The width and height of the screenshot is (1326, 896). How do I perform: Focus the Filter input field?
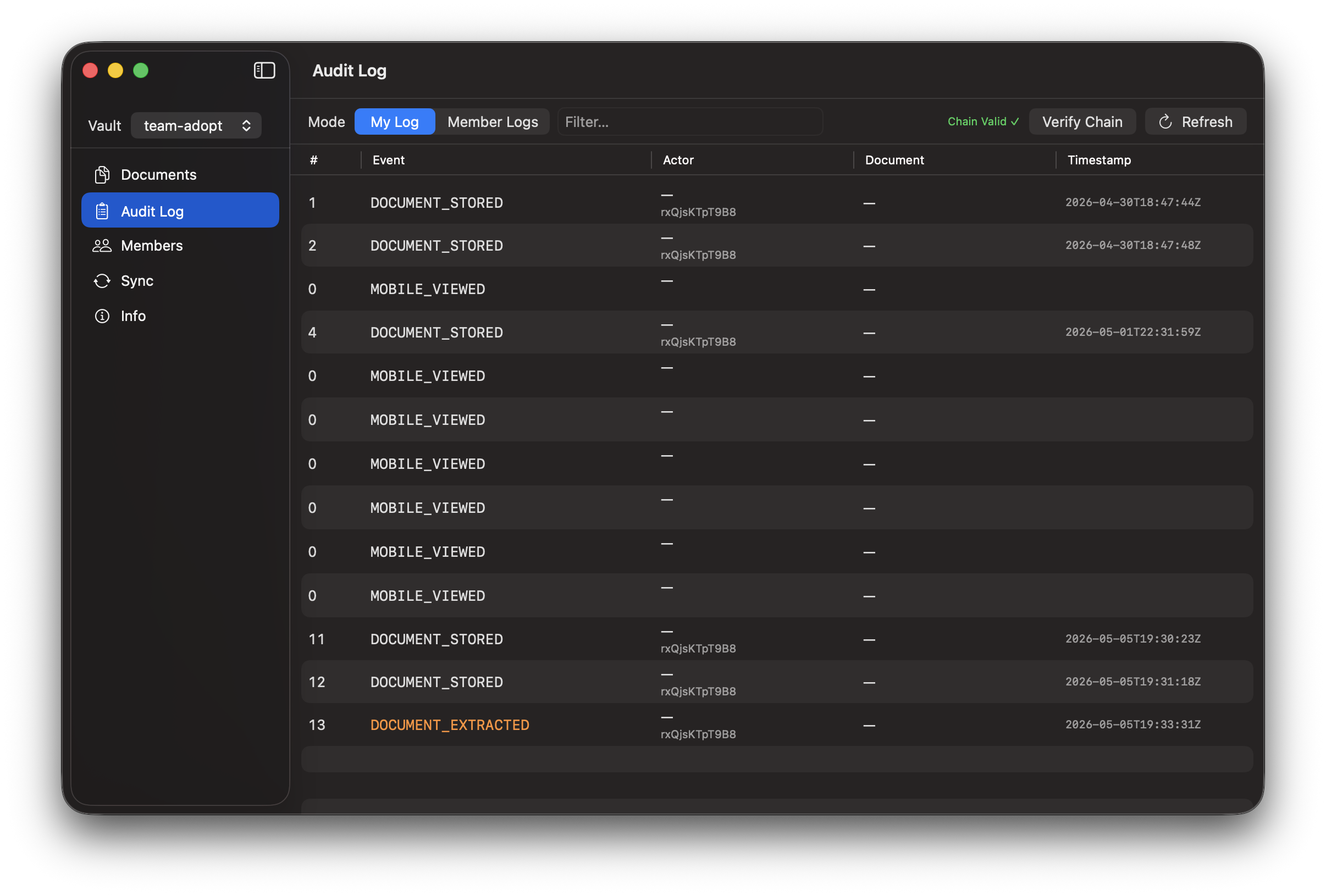690,121
